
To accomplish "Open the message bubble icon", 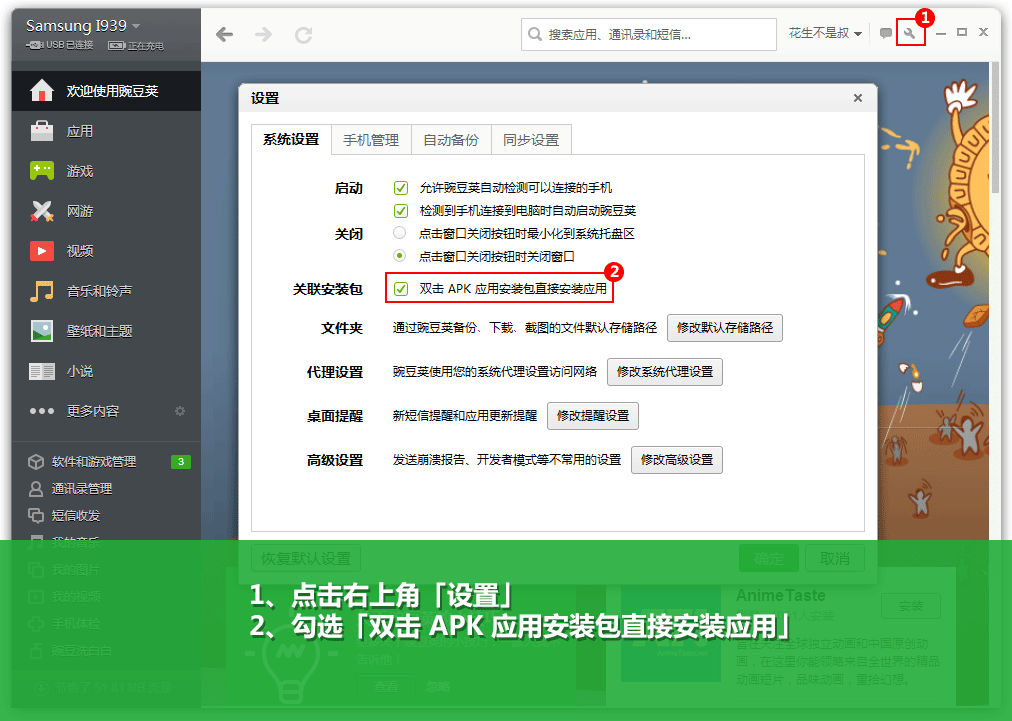I will 885,33.
